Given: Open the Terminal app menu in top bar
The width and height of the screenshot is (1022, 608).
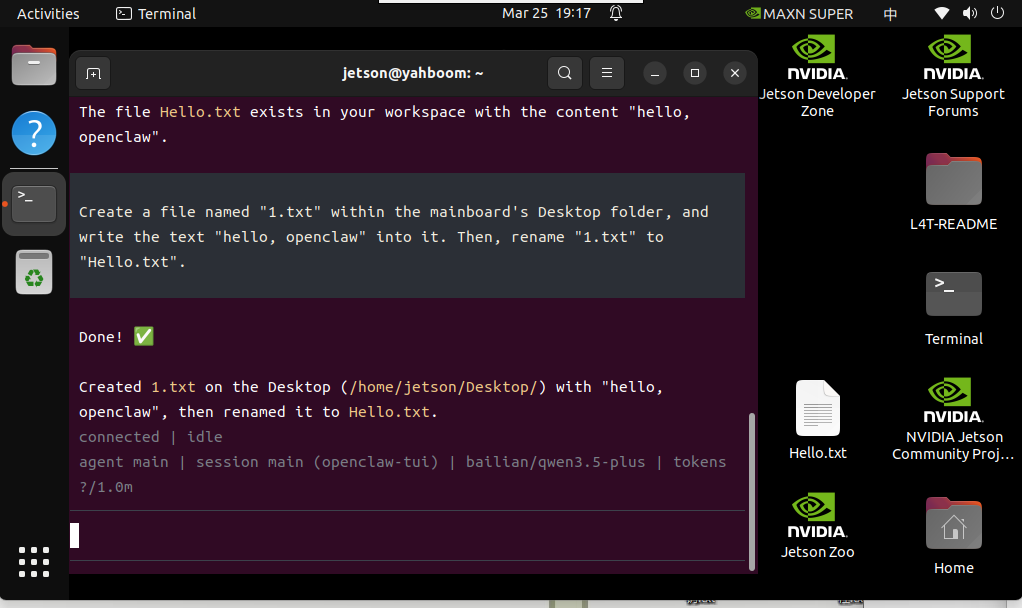Looking at the screenshot, I should pos(156,14).
